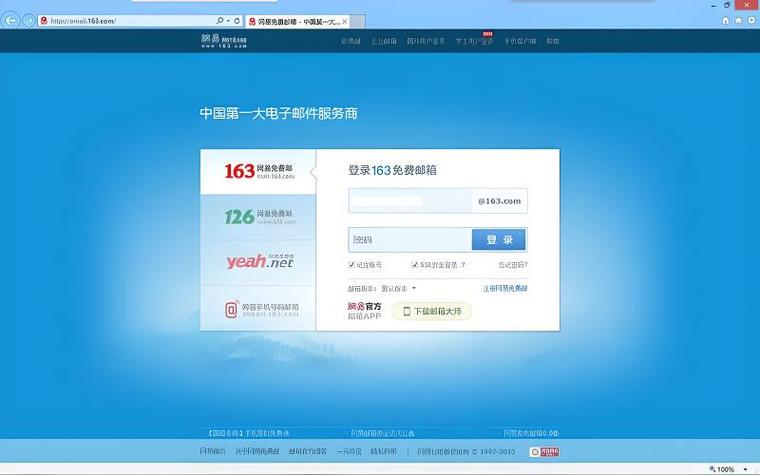This screenshot has width=760, height=475.
Task: Click the browser Back arrow button
Action: (x=11, y=20)
